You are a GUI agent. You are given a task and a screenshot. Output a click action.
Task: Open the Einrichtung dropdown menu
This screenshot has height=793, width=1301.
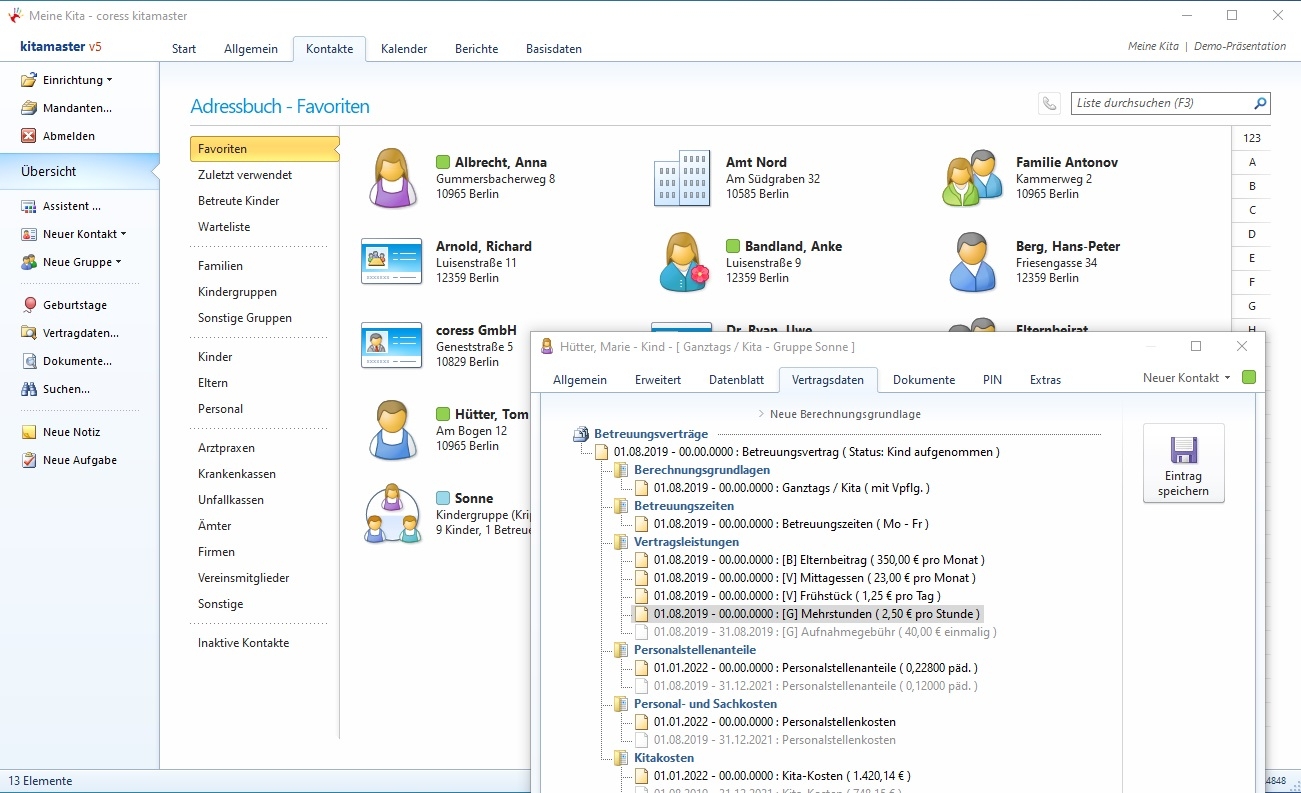pyautogui.click(x=77, y=80)
